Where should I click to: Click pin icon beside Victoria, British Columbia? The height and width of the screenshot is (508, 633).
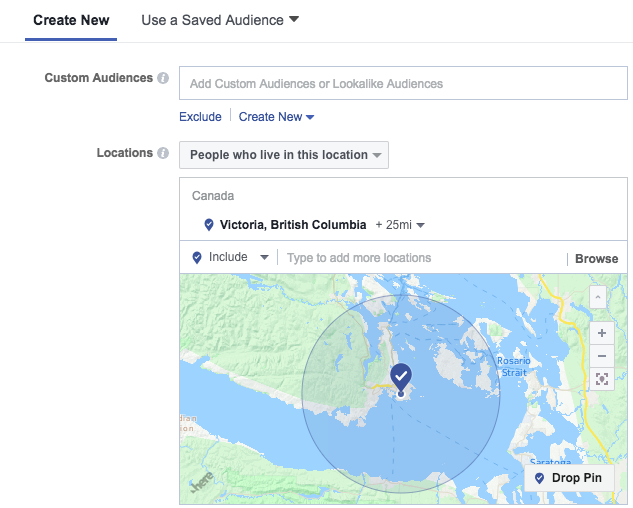208,225
